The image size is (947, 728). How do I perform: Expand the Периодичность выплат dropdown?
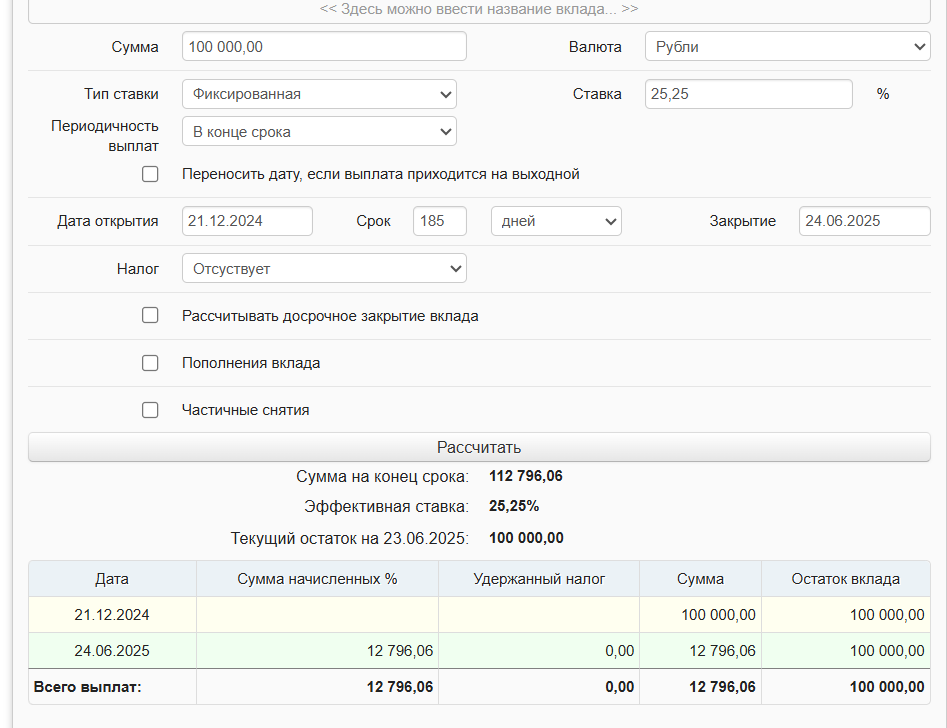pyautogui.click(x=319, y=132)
